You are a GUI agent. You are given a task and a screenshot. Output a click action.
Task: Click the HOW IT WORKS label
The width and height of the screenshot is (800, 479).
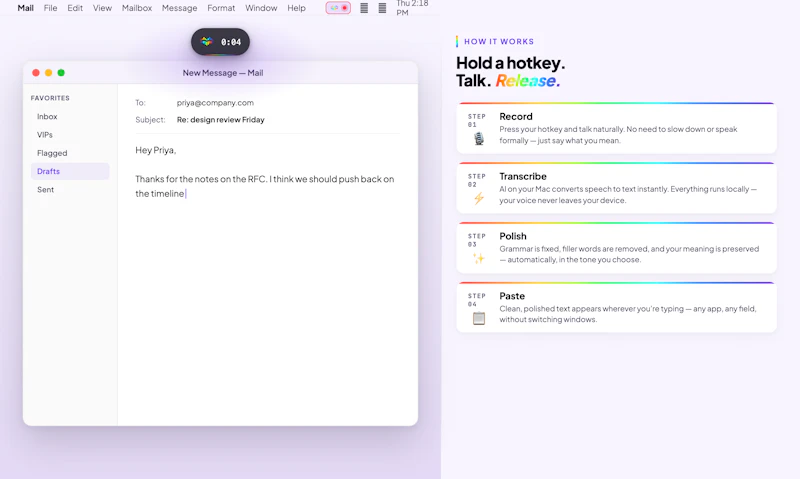(499, 42)
